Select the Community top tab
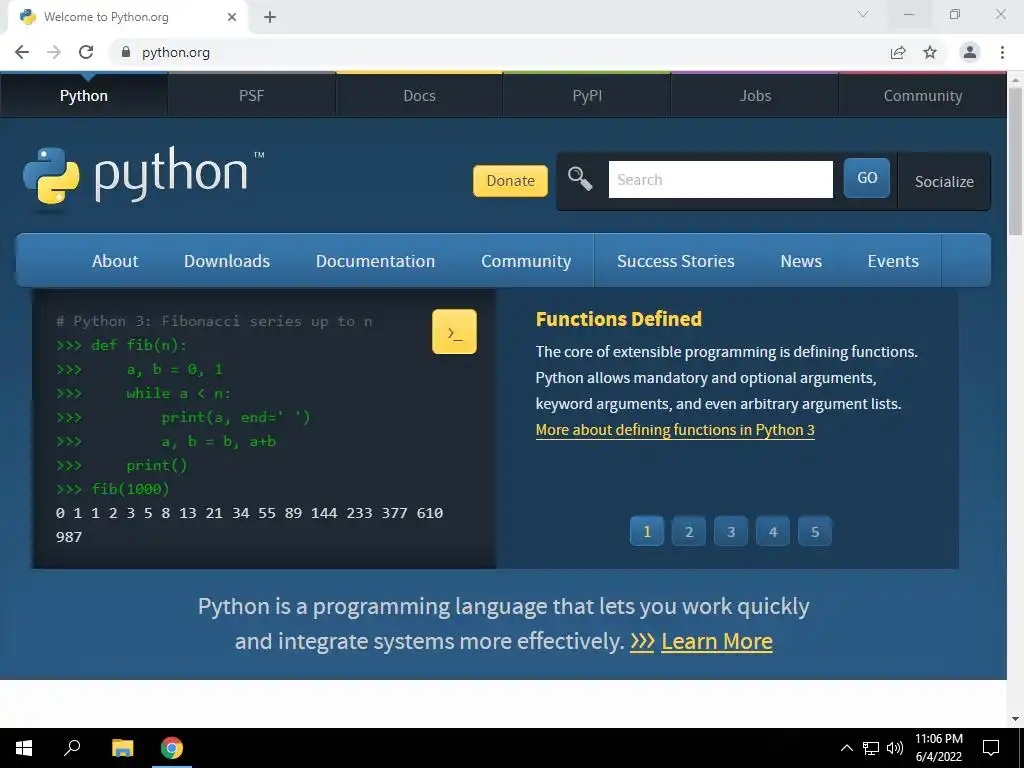This screenshot has height=768, width=1024. pos(923,95)
